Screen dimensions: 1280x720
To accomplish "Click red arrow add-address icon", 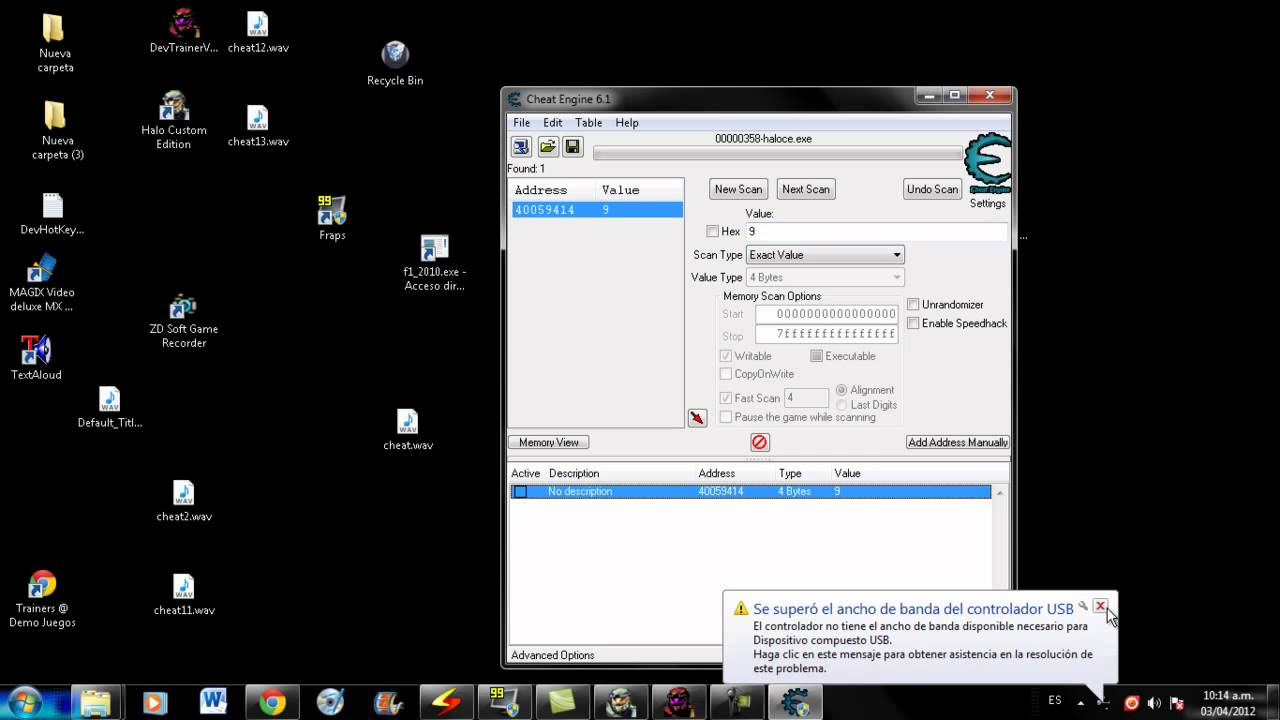I will click(x=698, y=418).
